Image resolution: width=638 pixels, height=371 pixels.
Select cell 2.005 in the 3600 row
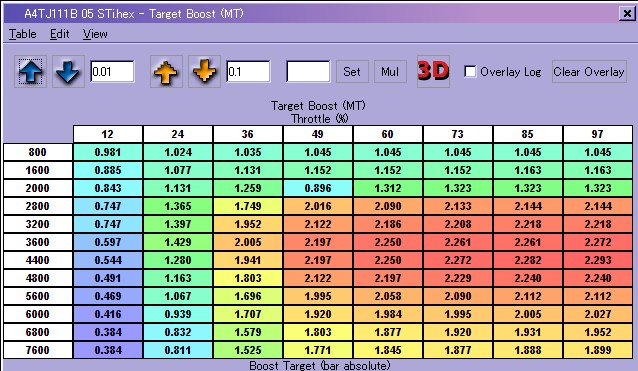pos(248,242)
